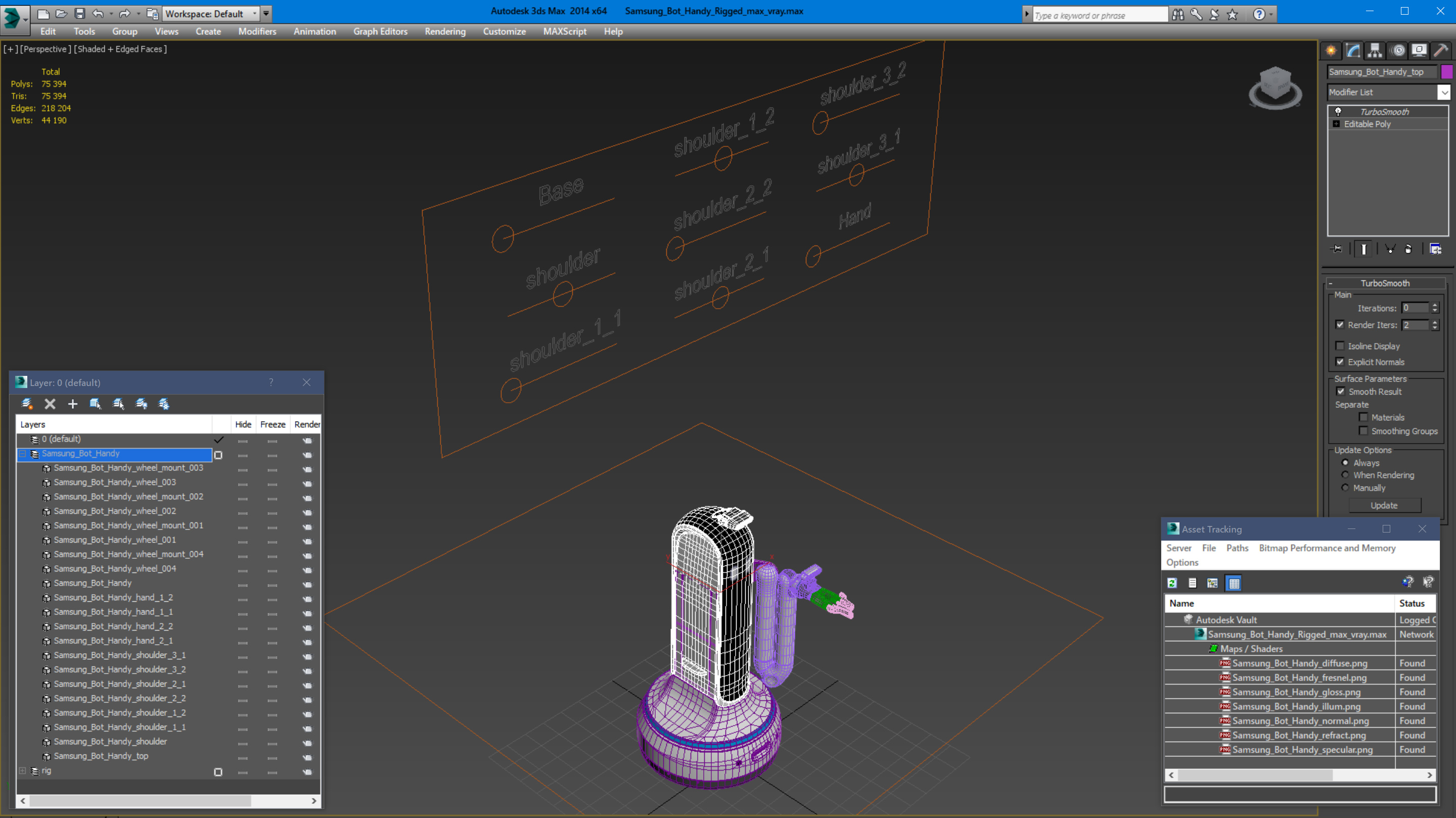This screenshot has width=1456, height=818.
Task: Click the Update button in TurboSmooth
Action: coord(1384,506)
